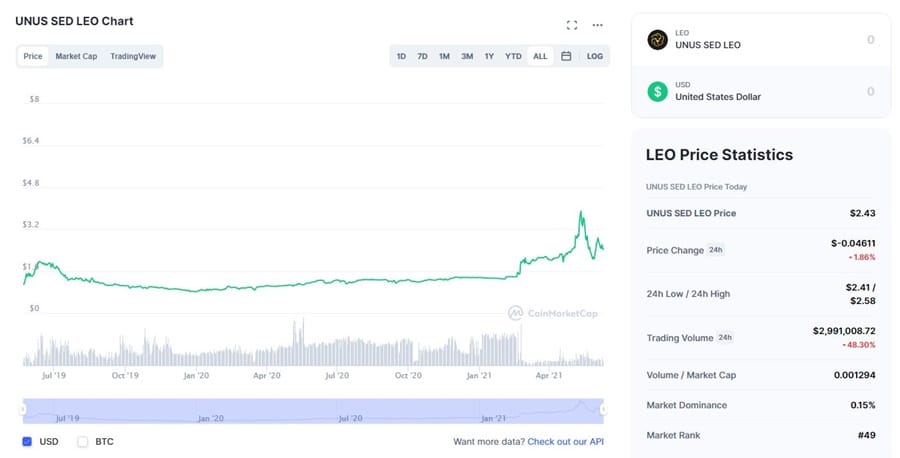The height and width of the screenshot is (458, 900).
Task: Select the YTD time range
Action: pos(513,56)
